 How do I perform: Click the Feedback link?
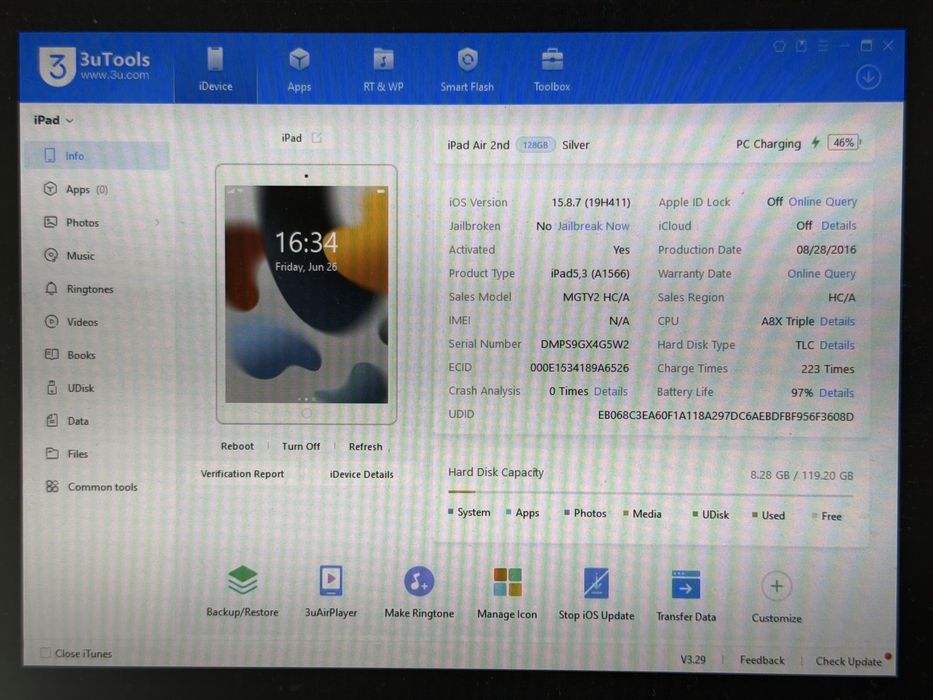coord(762,660)
